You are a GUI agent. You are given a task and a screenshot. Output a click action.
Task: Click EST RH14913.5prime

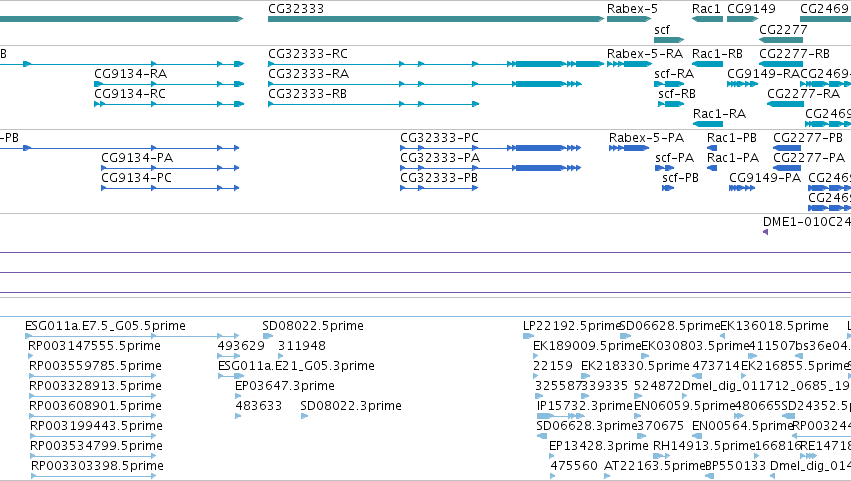704,446
